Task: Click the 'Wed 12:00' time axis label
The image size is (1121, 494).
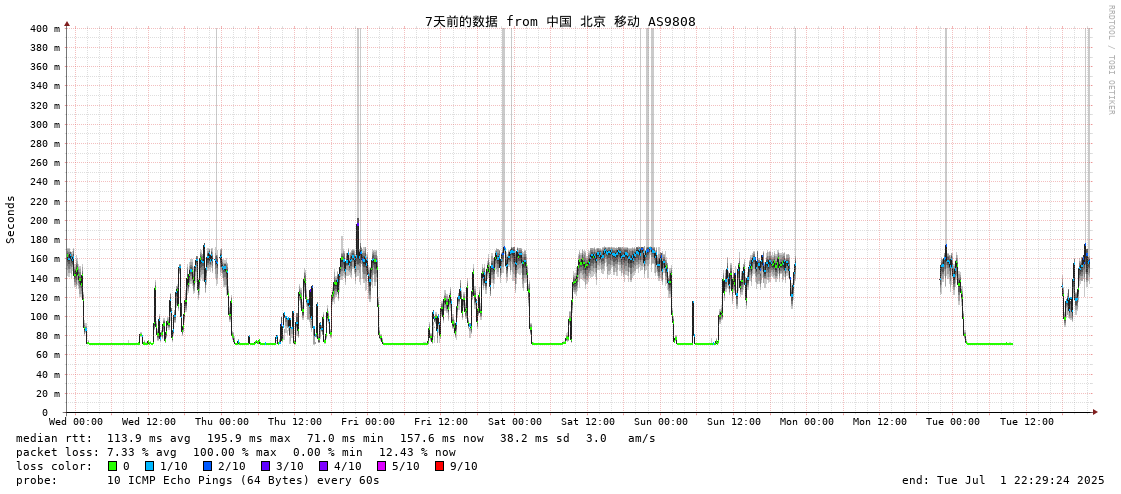Action: pos(149,422)
